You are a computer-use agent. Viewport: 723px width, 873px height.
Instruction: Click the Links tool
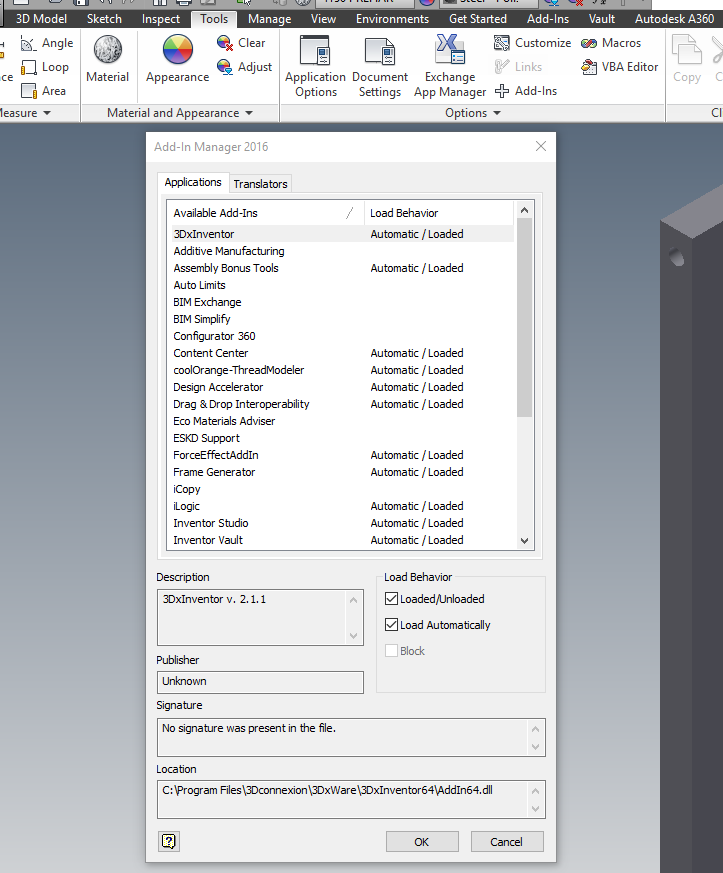518,67
